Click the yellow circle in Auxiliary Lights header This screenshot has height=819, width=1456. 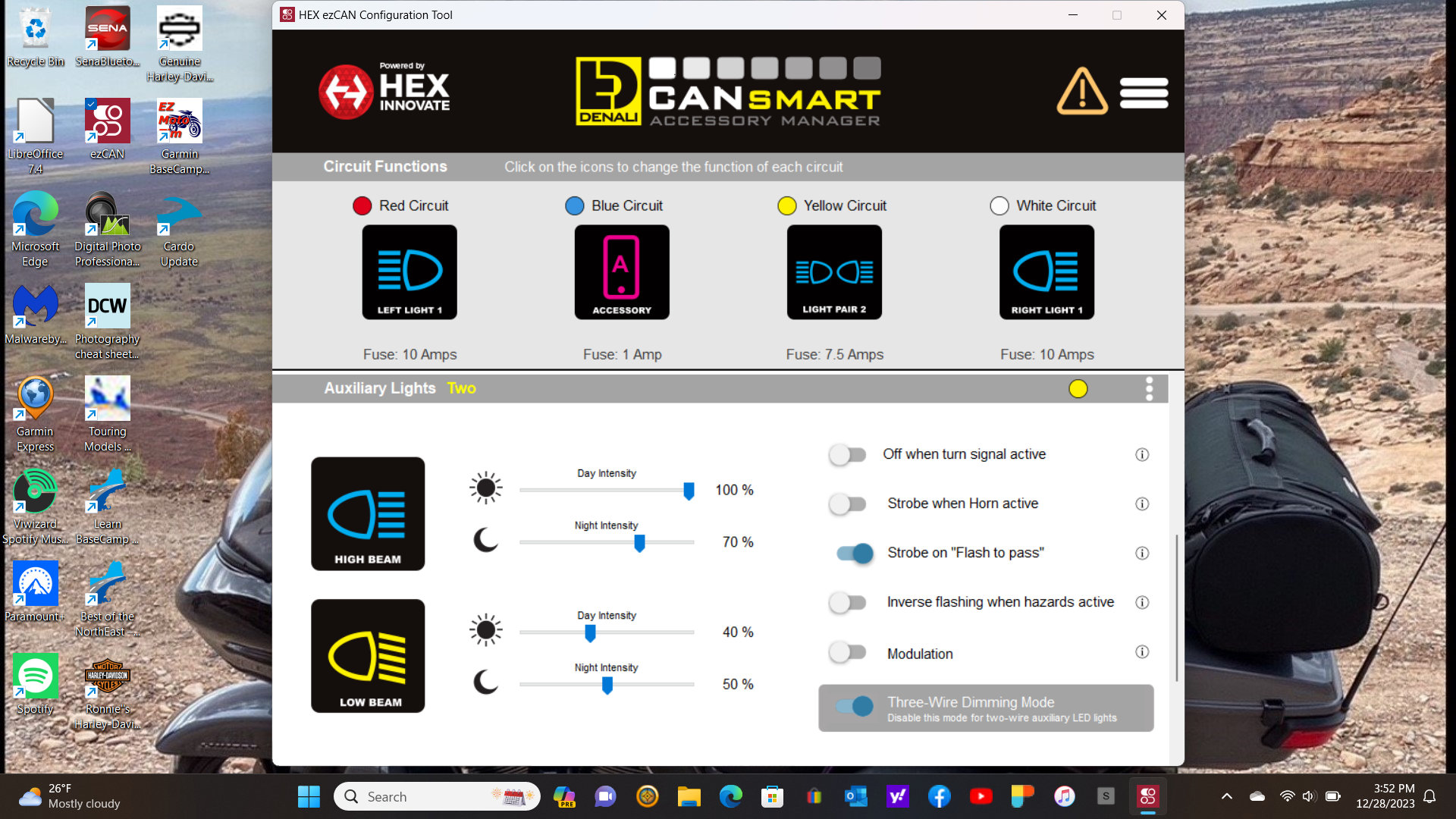(1078, 389)
